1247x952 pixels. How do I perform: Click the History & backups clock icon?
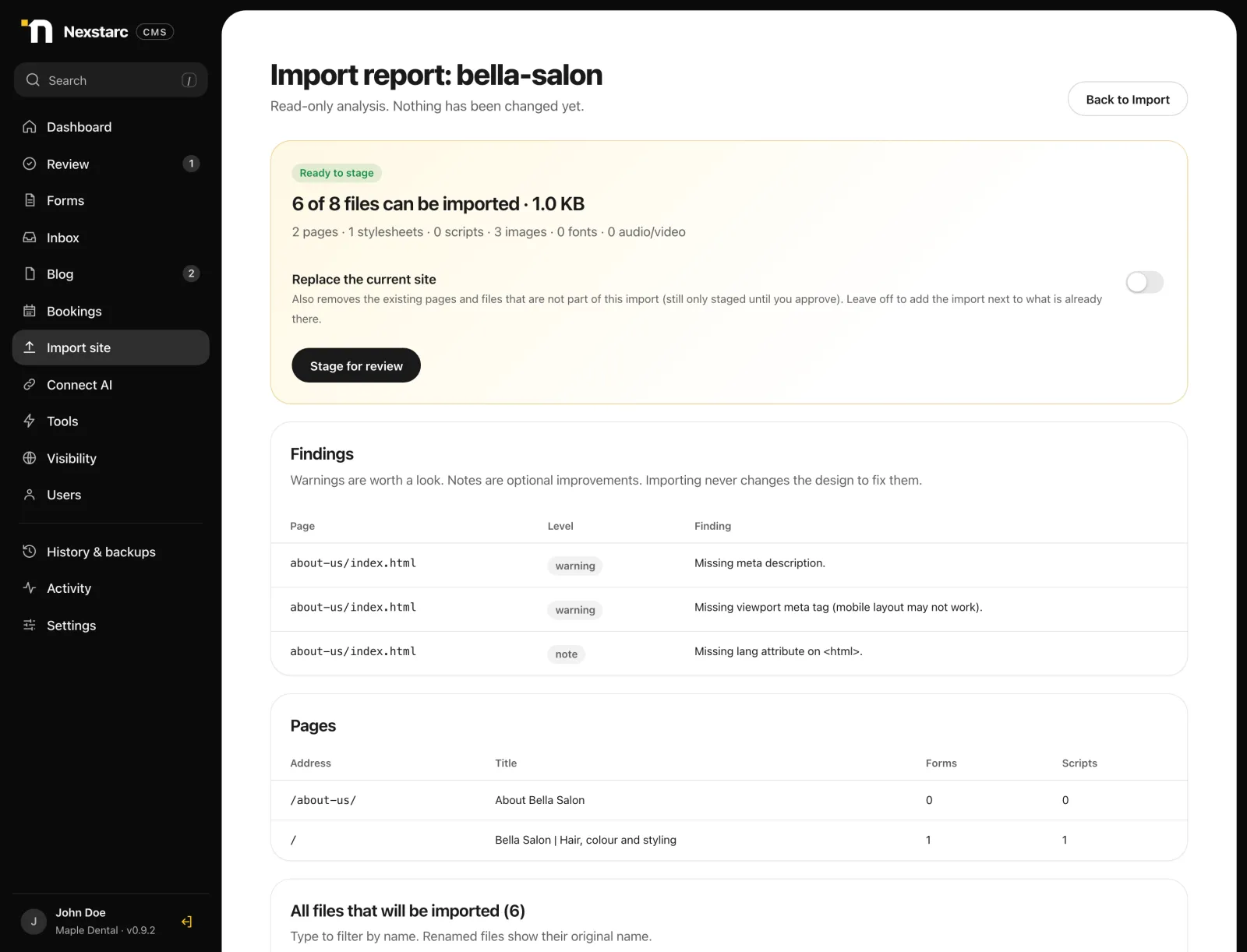pyautogui.click(x=30, y=552)
